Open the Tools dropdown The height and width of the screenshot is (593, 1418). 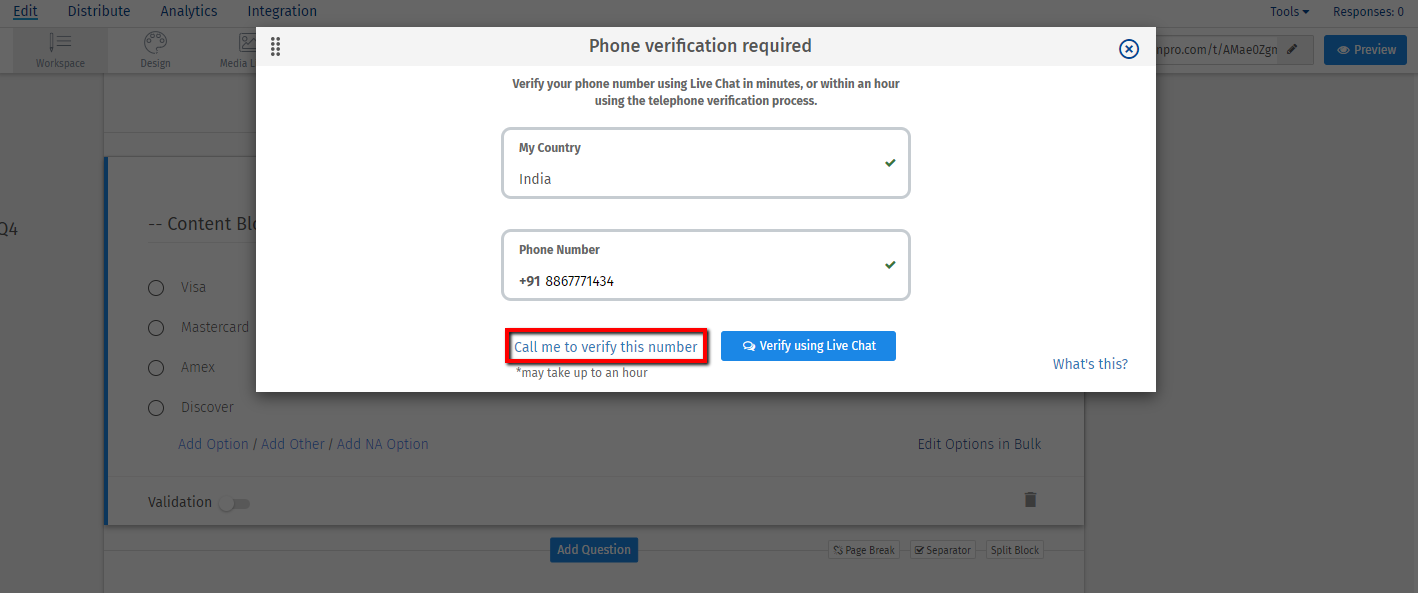1288,11
